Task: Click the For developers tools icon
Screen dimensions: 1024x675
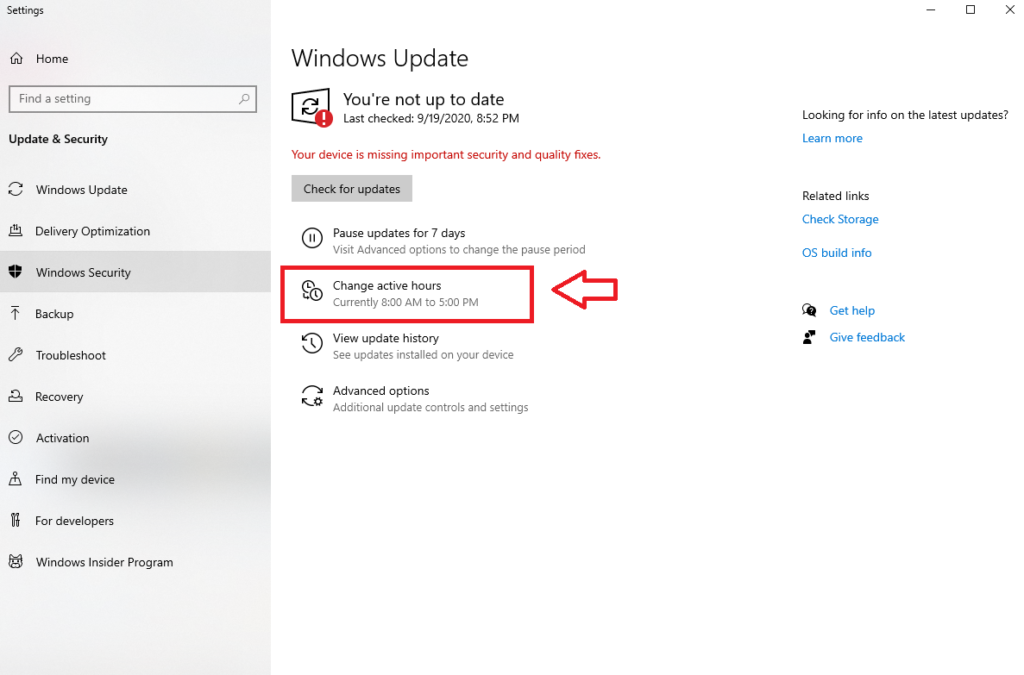Action: pyautogui.click(x=16, y=520)
